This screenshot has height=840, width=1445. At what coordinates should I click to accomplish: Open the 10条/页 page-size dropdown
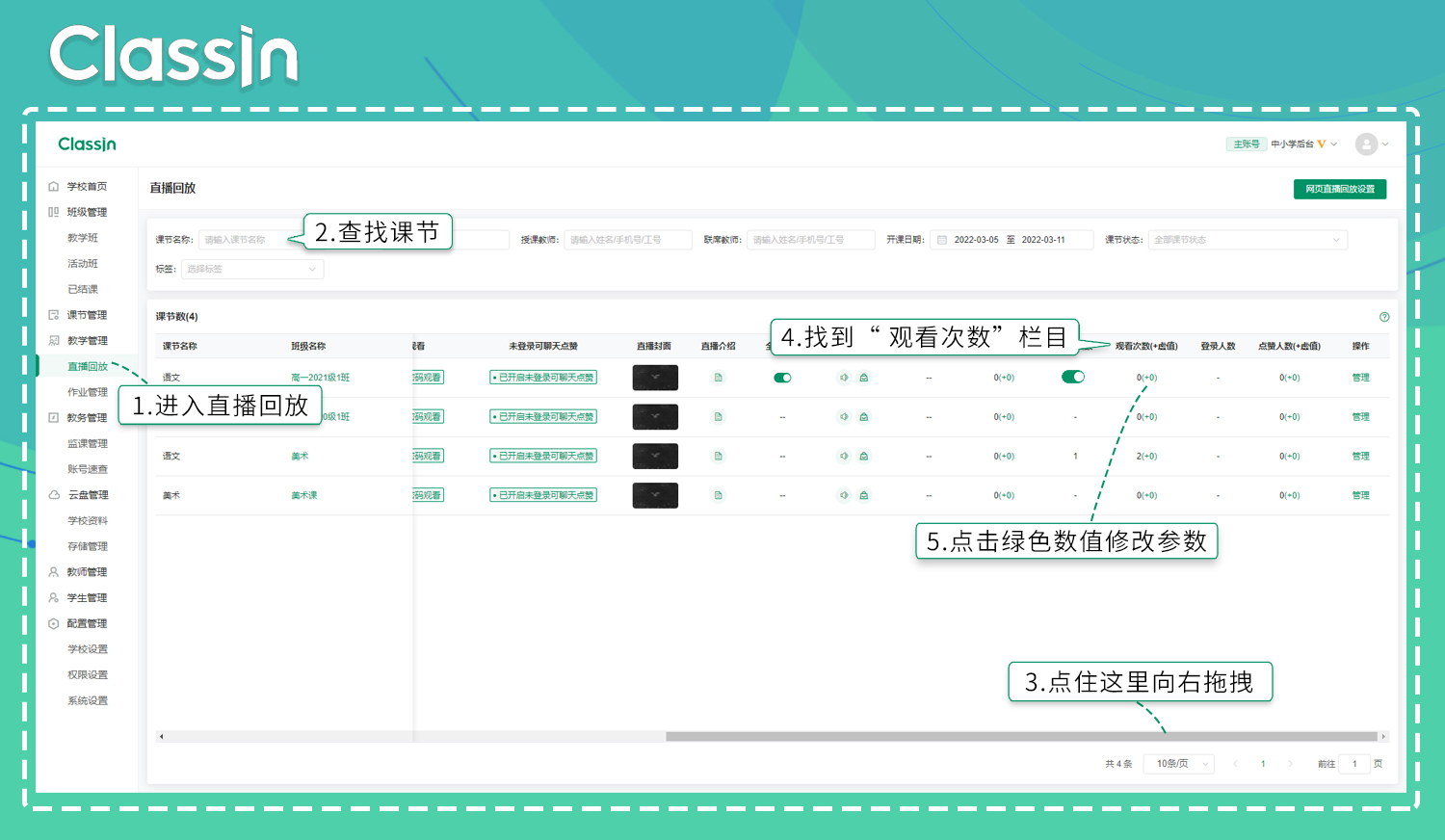[x=1179, y=764]
